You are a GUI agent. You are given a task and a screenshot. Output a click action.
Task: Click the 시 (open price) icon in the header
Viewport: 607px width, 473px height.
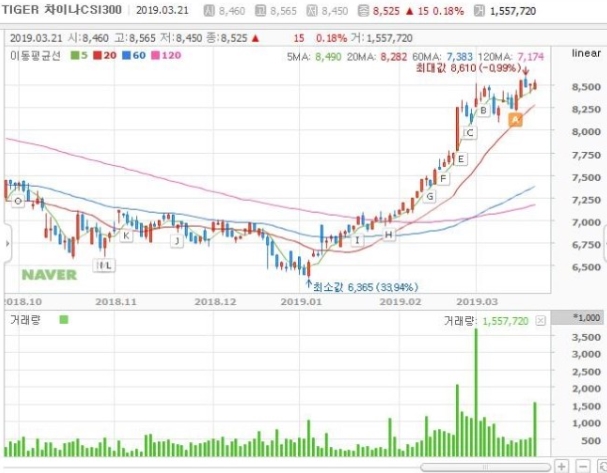(x=209, y=11)
